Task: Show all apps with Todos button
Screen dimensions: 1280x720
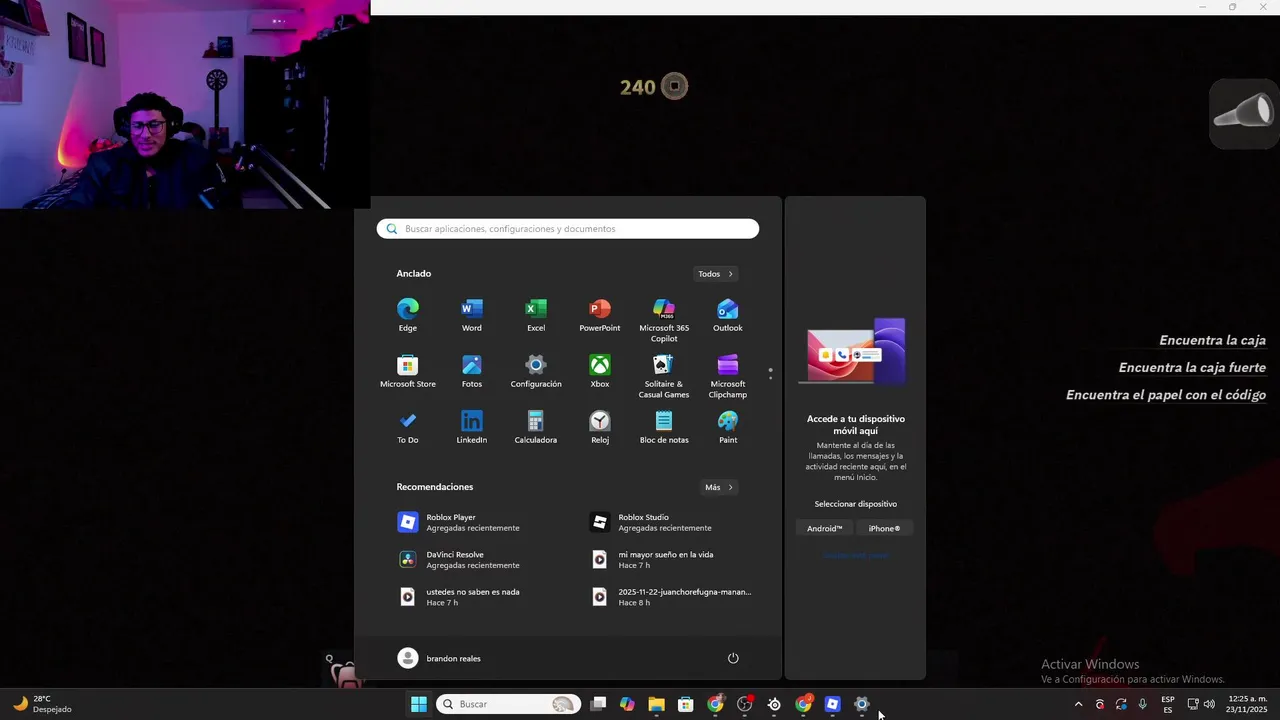Action: pyautogui.click(x=716, y=274)
